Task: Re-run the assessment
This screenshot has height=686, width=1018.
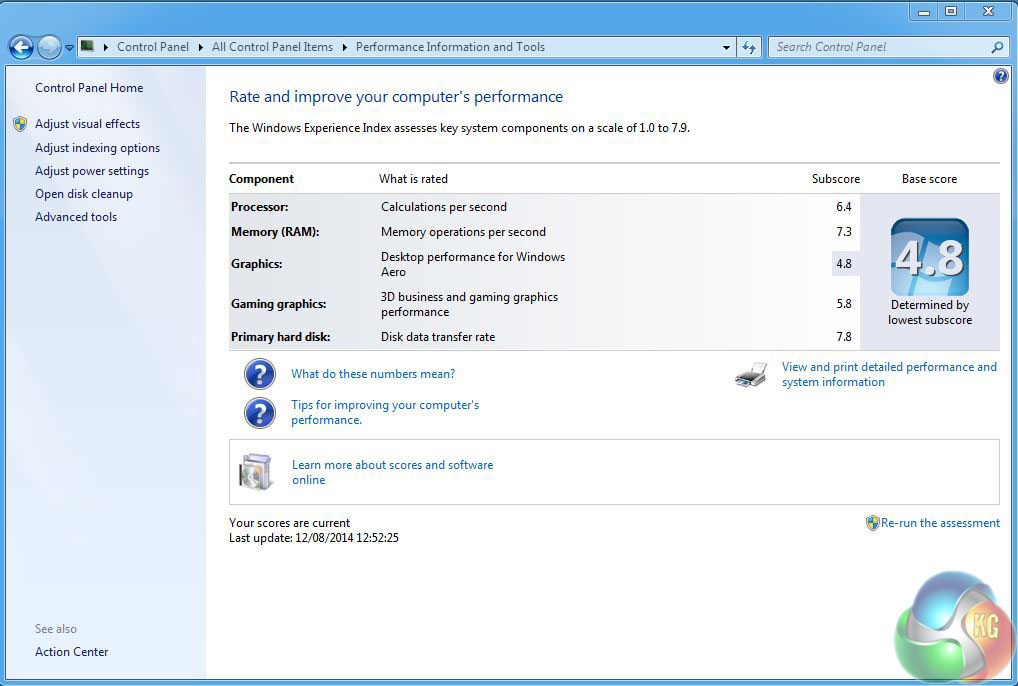Action: coord(939,523)
